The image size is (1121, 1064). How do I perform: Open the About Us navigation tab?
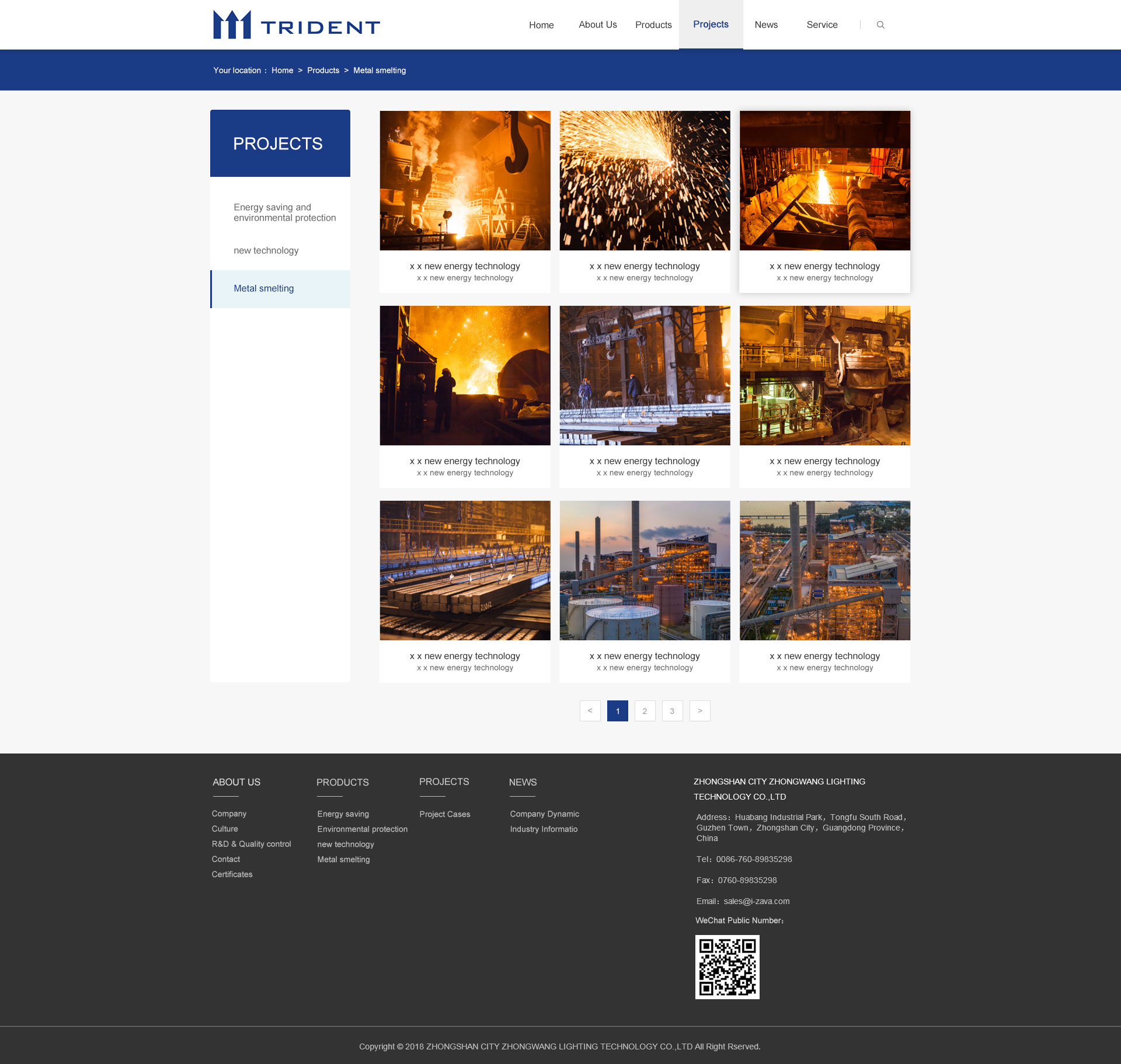(597, 24)
